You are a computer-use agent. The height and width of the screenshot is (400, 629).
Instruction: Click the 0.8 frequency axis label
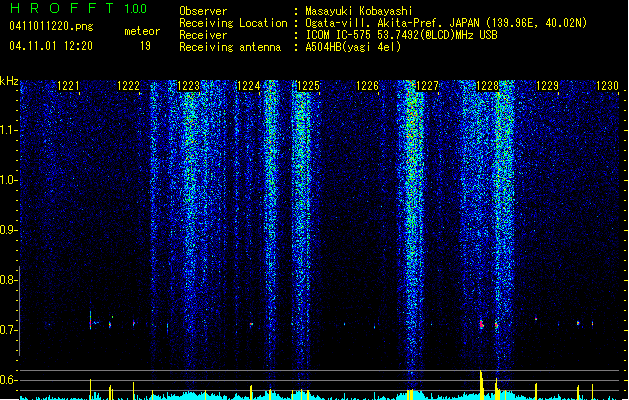coord(8,280)
